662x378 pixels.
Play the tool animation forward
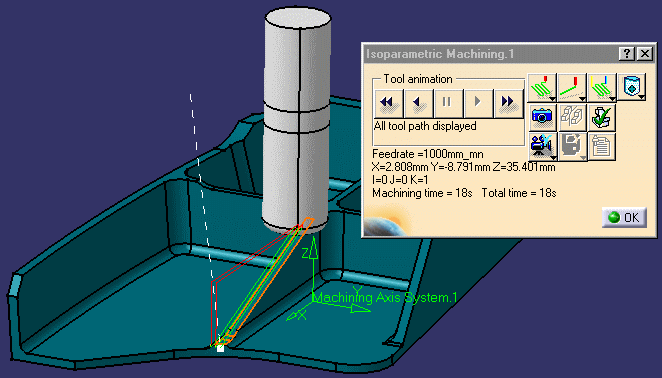478,103
